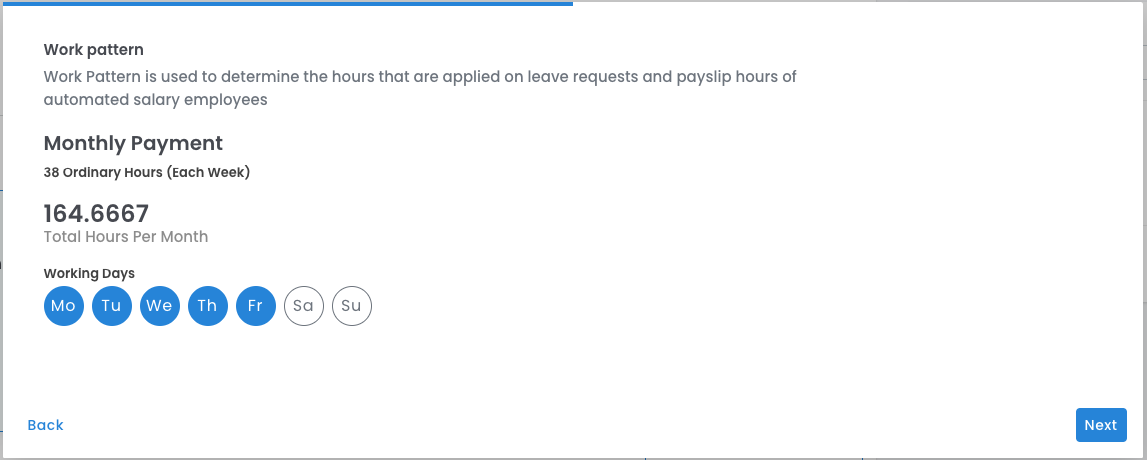
Task: Toggle the Mo working day
Action: 63,306
